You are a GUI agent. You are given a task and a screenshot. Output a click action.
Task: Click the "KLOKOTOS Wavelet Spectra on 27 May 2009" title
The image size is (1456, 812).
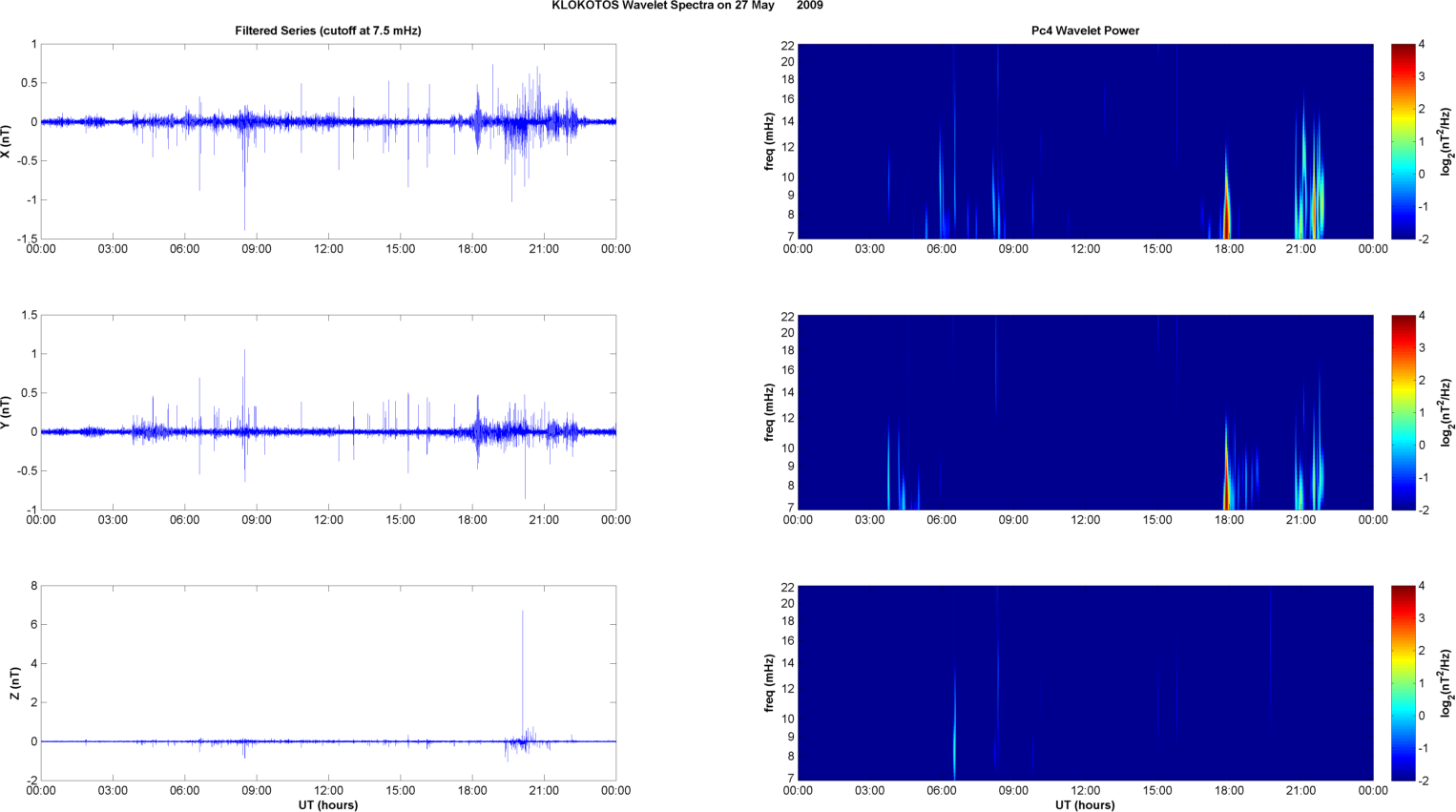coord(687,6)
